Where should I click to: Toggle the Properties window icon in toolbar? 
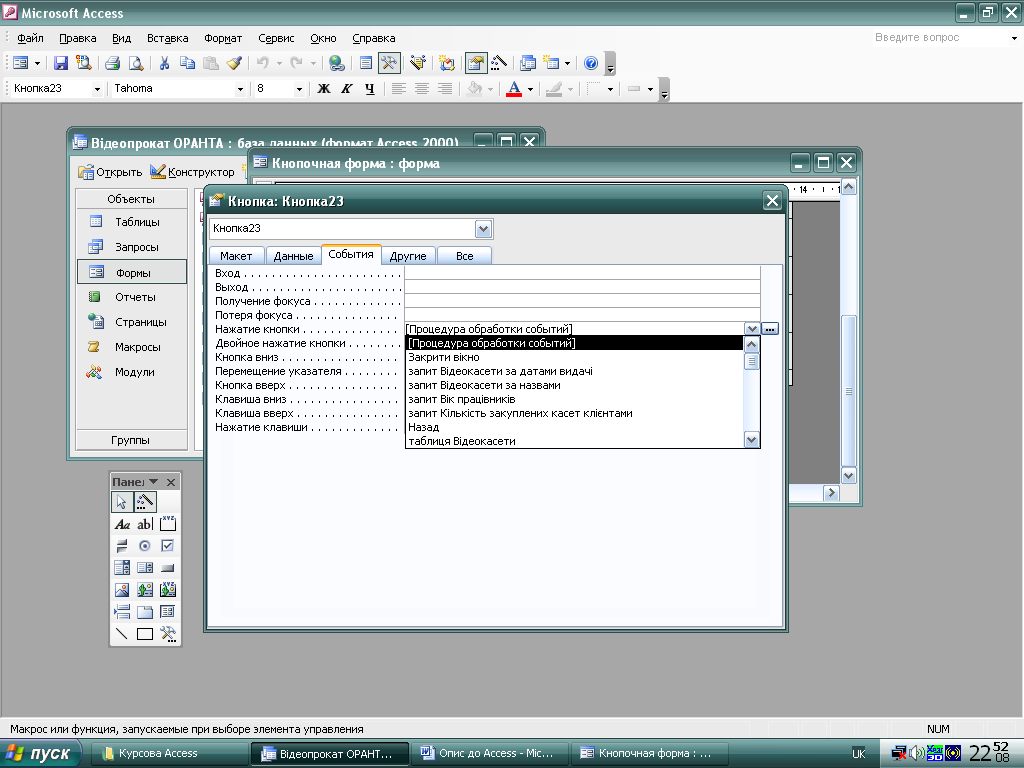476,63
